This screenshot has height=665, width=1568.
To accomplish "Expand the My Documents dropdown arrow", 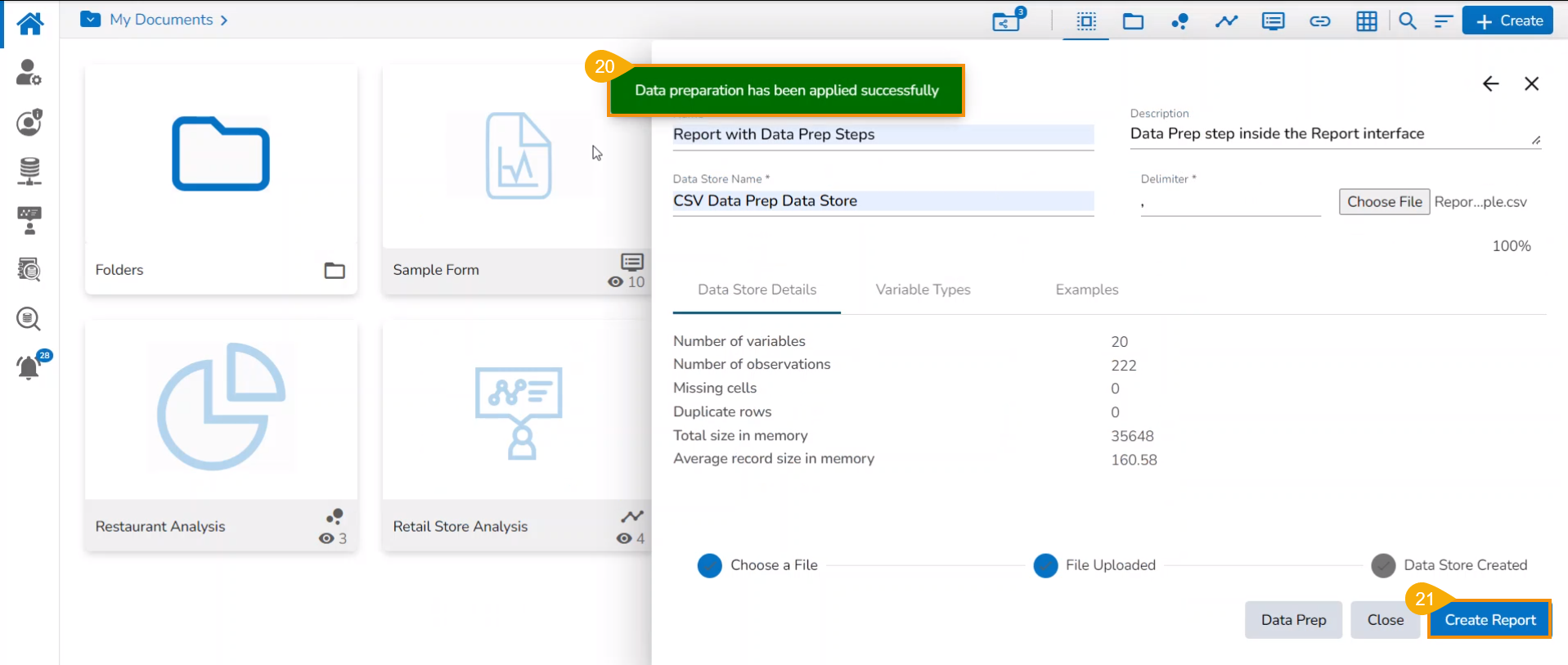I will pos(91,19).
